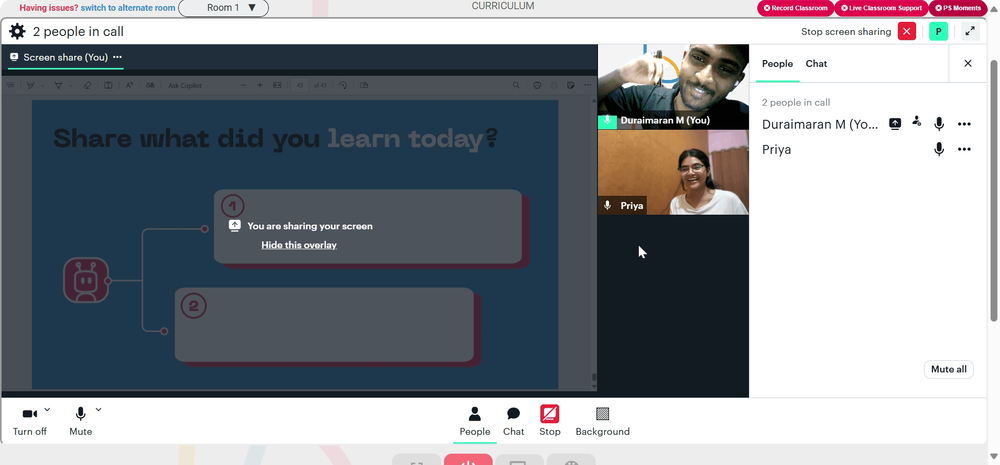Click the highlighter tool in PDF toolbar
The width and height of the screenshot is (1000, 465).
point(30,85)
